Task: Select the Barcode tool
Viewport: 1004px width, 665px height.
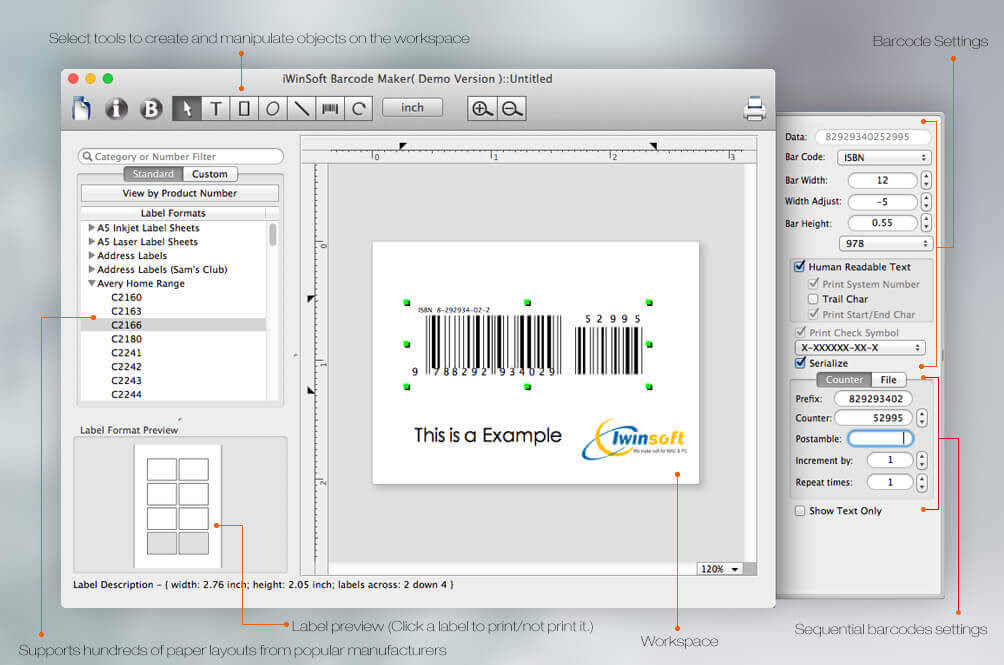Action: click(330, 109)
